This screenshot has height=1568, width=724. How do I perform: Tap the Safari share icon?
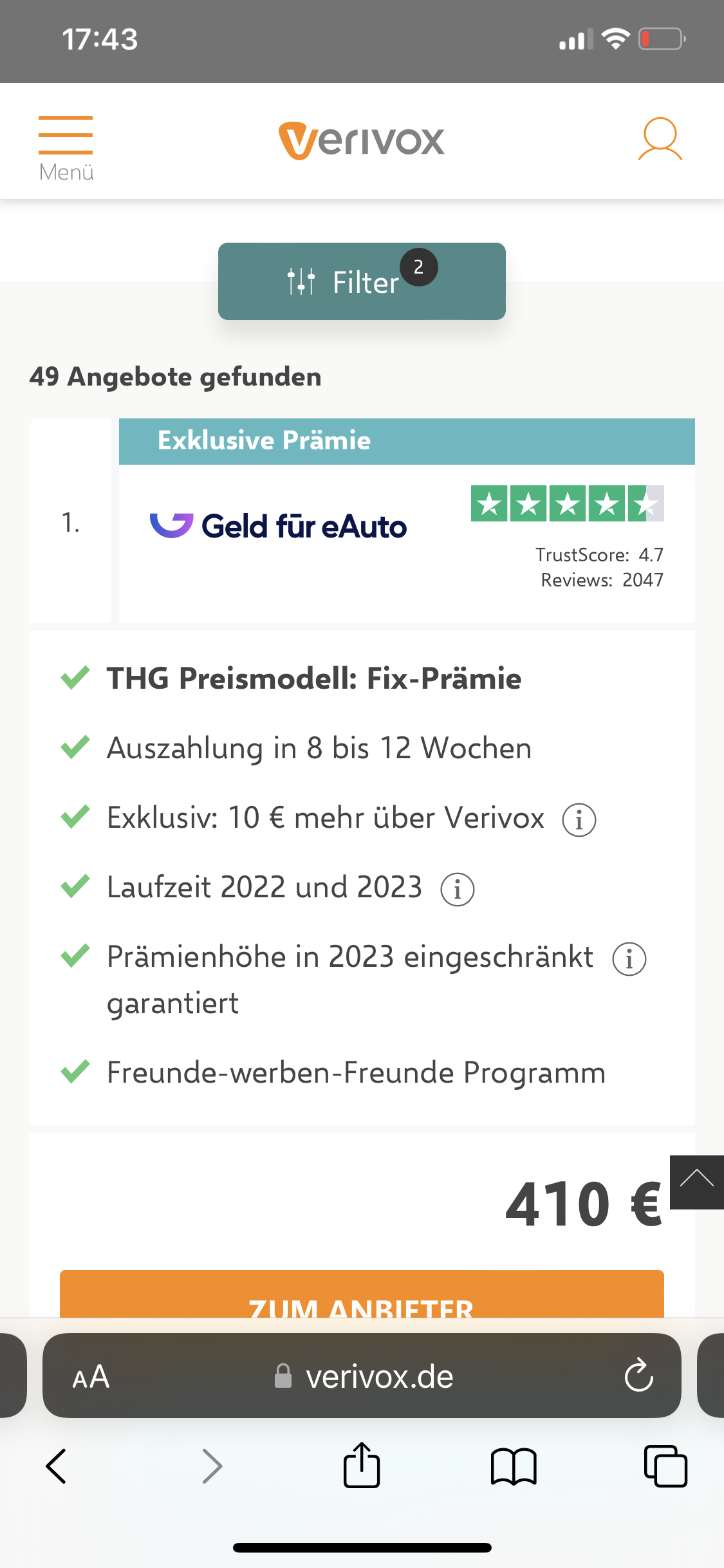362,1466
